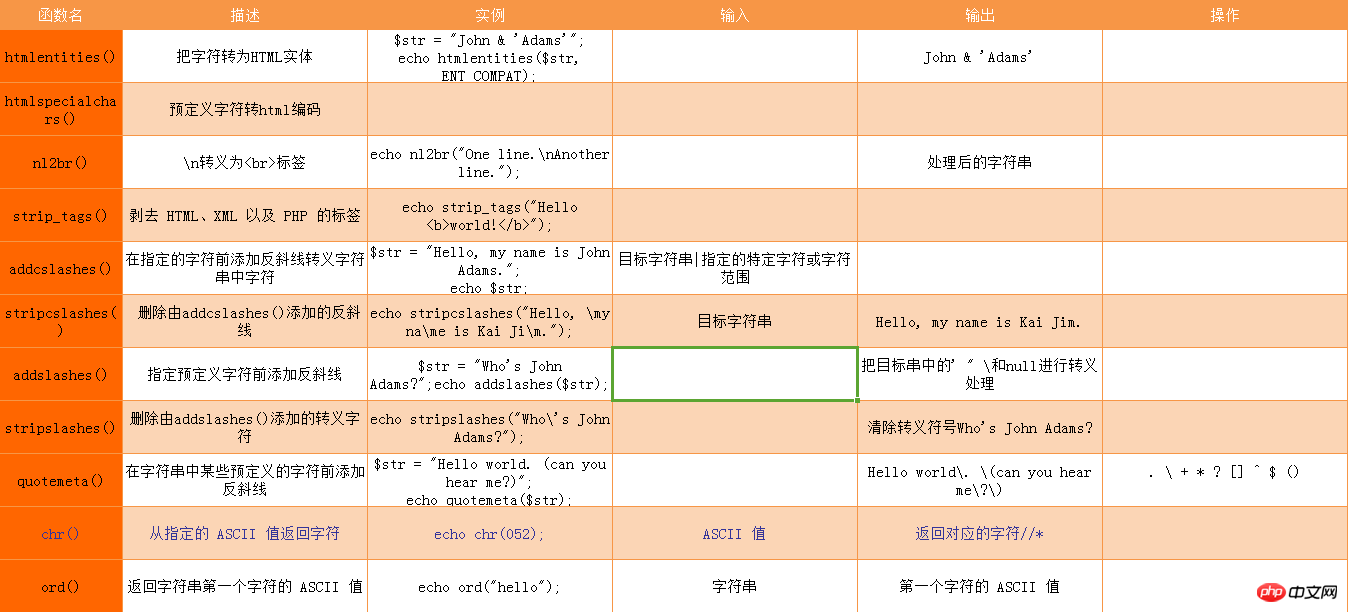Select the strip_tags() function name cell
Screen dimensions: 1348x612
click(61, 215)
